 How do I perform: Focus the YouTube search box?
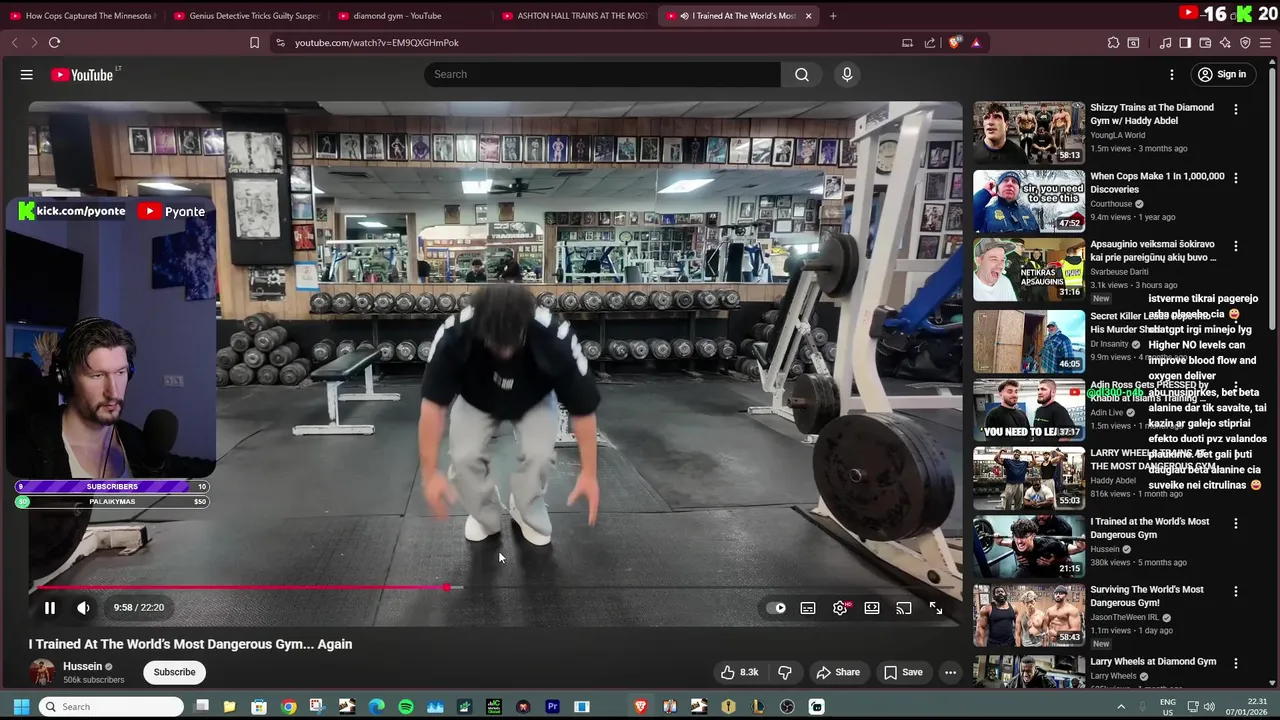tap(602, 74)
